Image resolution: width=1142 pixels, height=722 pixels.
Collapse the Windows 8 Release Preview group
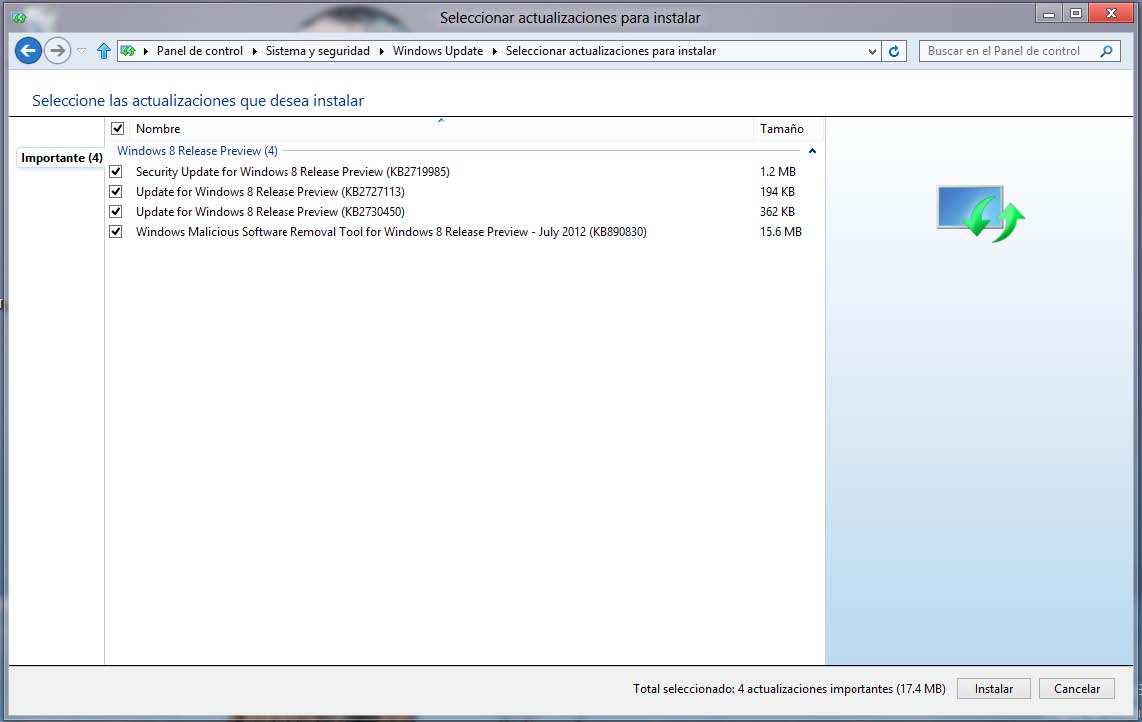click(812, 151)
